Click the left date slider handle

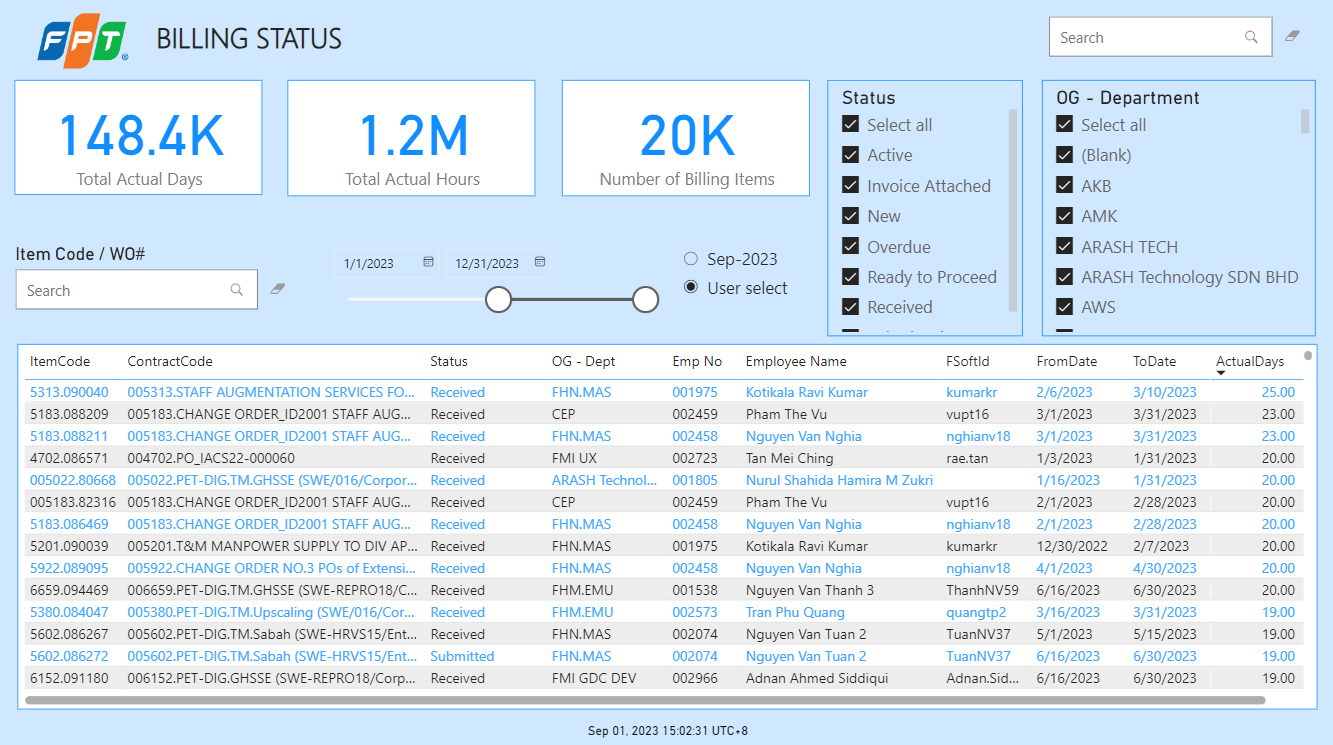[498, 299]
